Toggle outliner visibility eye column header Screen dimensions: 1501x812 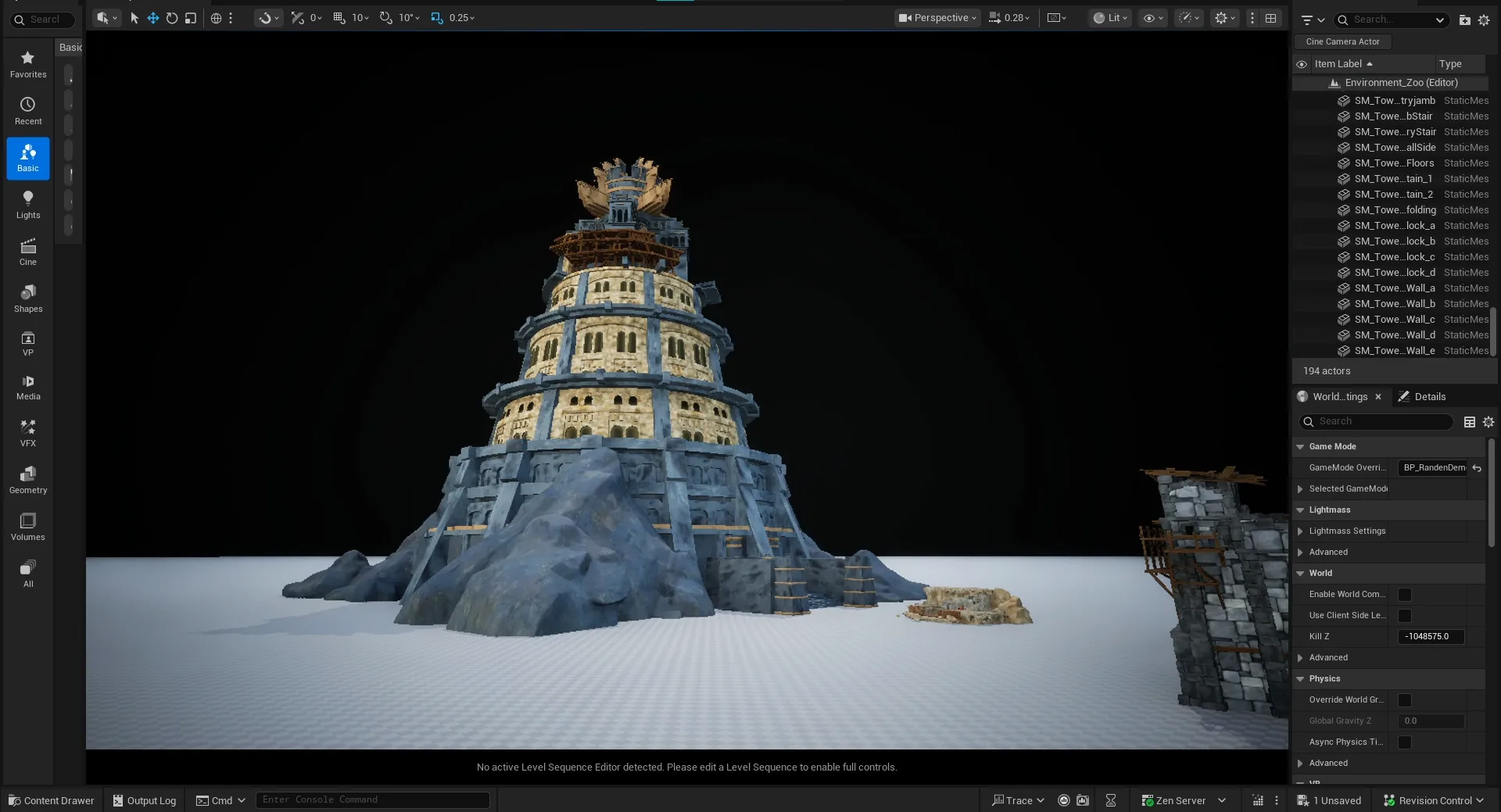click(1302, 64)
